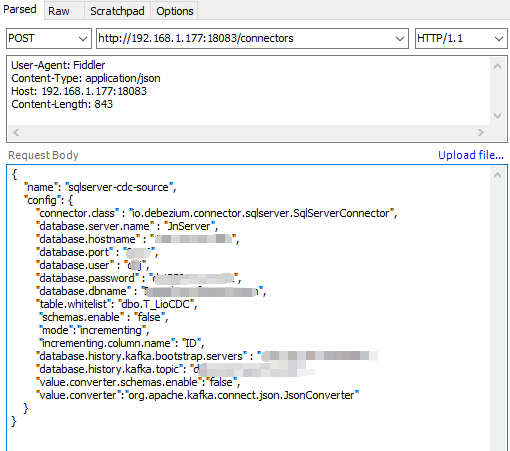Click the database.hostname line
510x451 pixels.
pyautogui.click(x=138, y=239)
